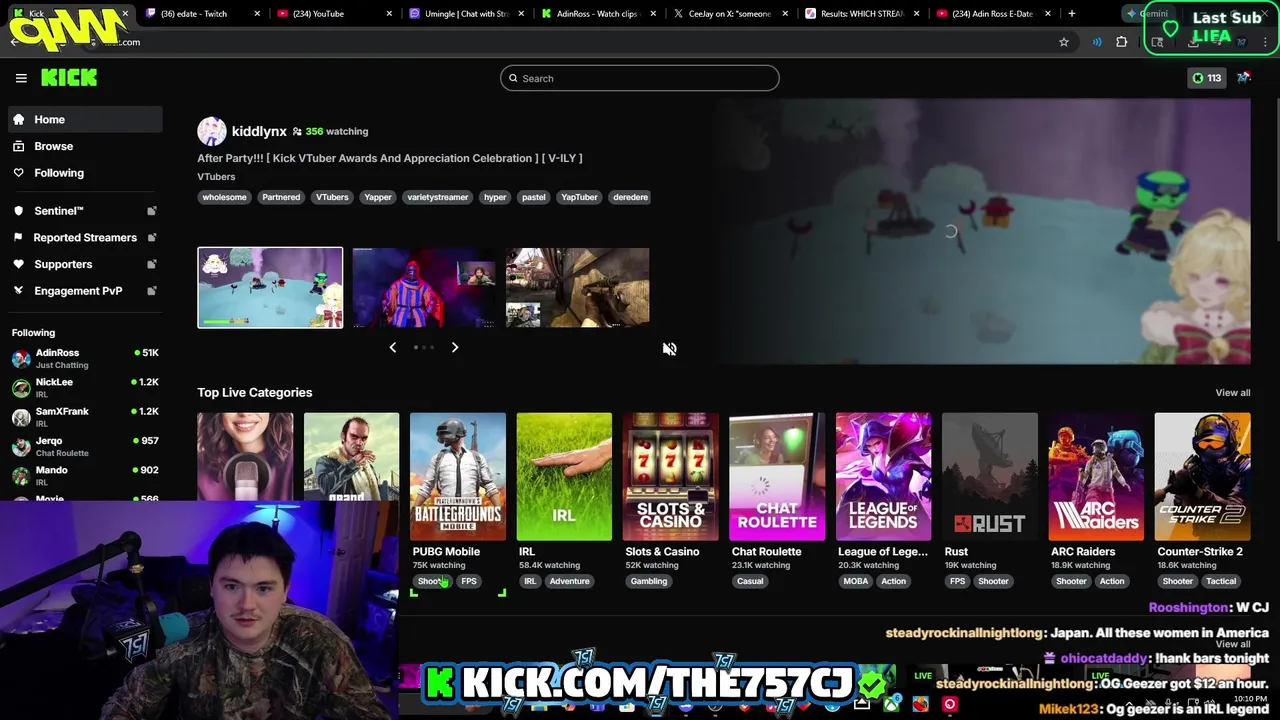Click the varietystreamer tag
Image resolution: width=1280 pixels, height=720 pixels.
[438, 197]
